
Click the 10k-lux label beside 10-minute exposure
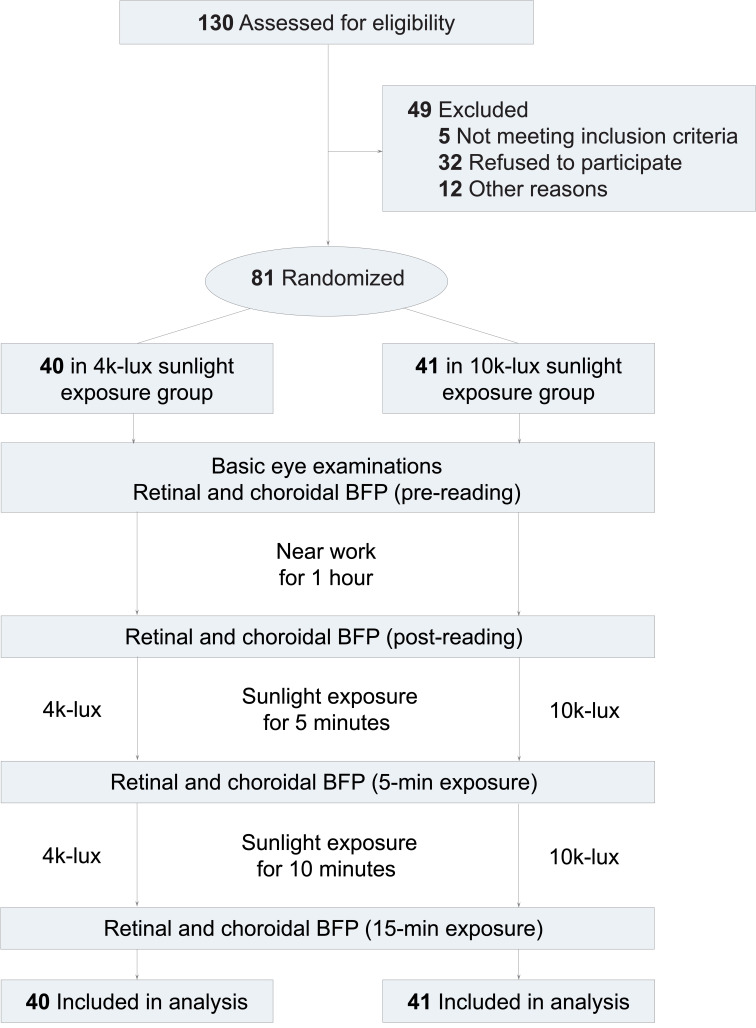[585, 857]
